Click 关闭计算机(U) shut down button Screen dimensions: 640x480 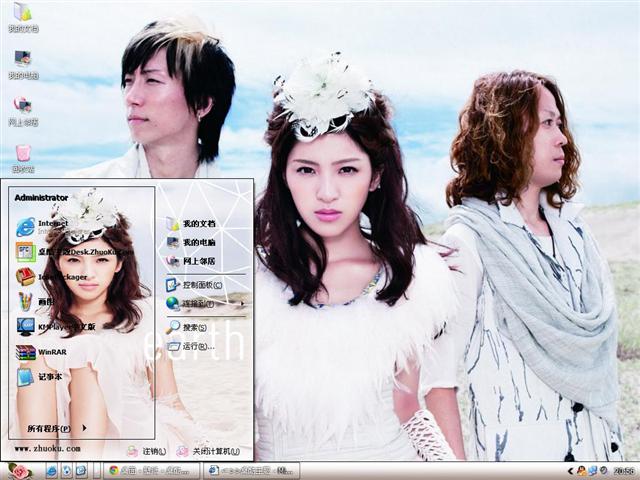tap(208, 451)
